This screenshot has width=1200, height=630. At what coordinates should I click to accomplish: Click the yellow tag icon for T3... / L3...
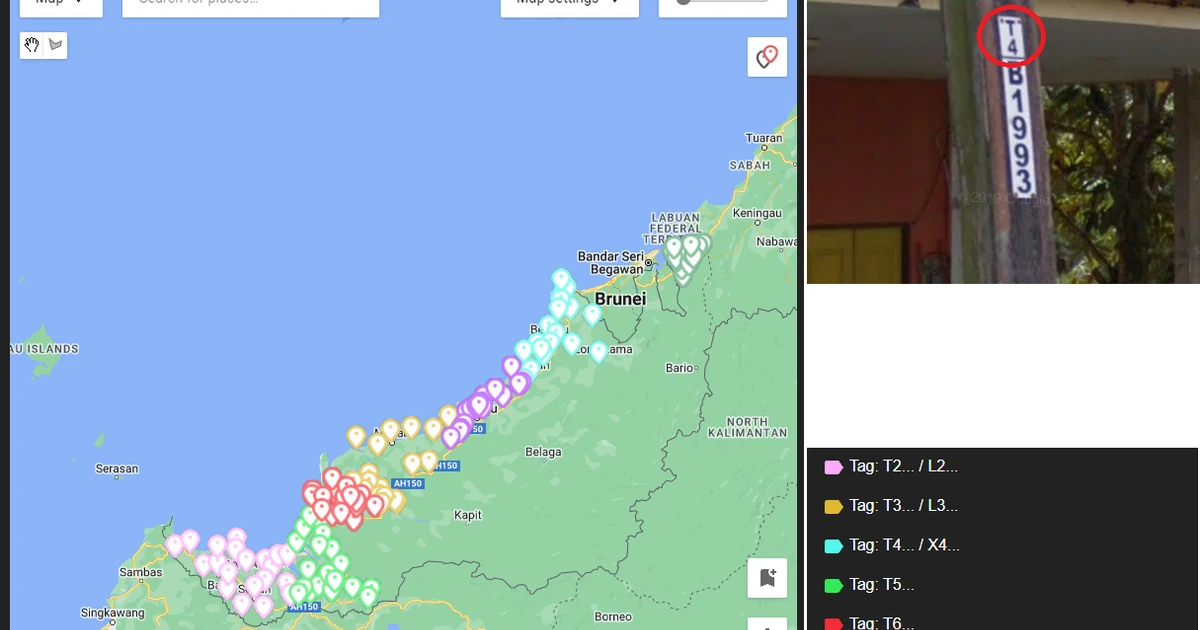pos(833,506)
